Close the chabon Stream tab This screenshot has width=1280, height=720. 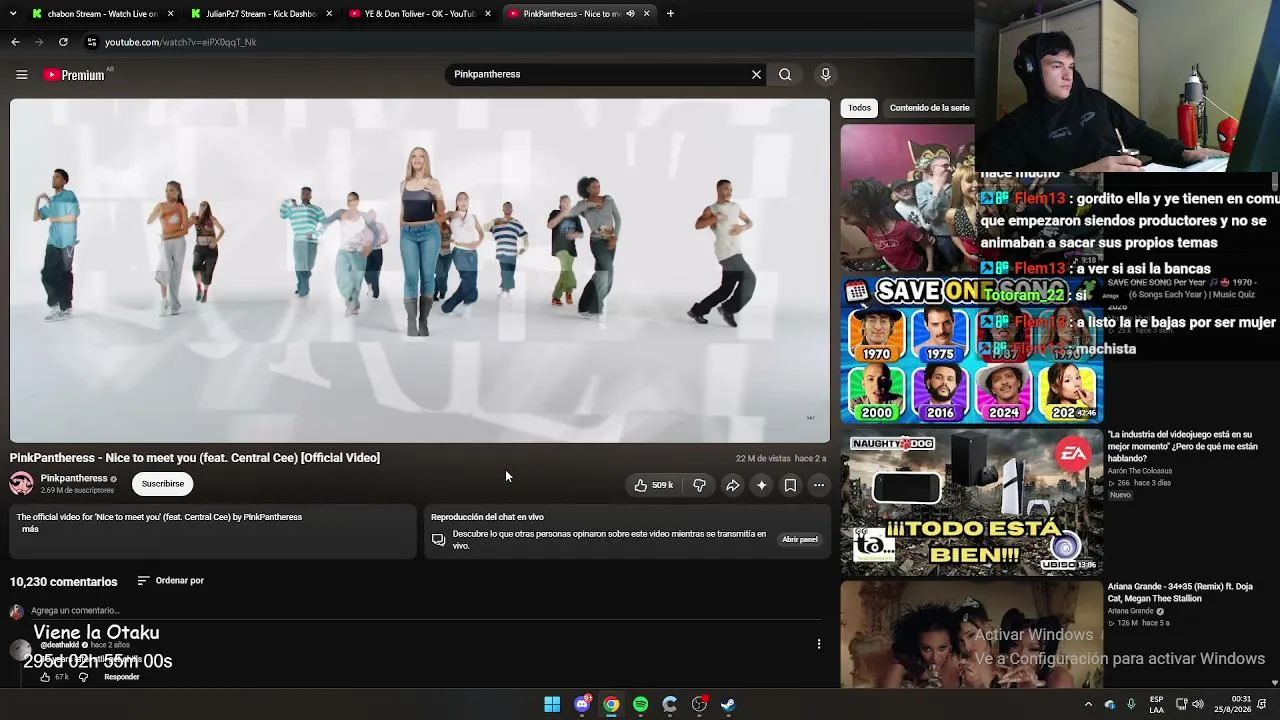[x=170, y=14]
